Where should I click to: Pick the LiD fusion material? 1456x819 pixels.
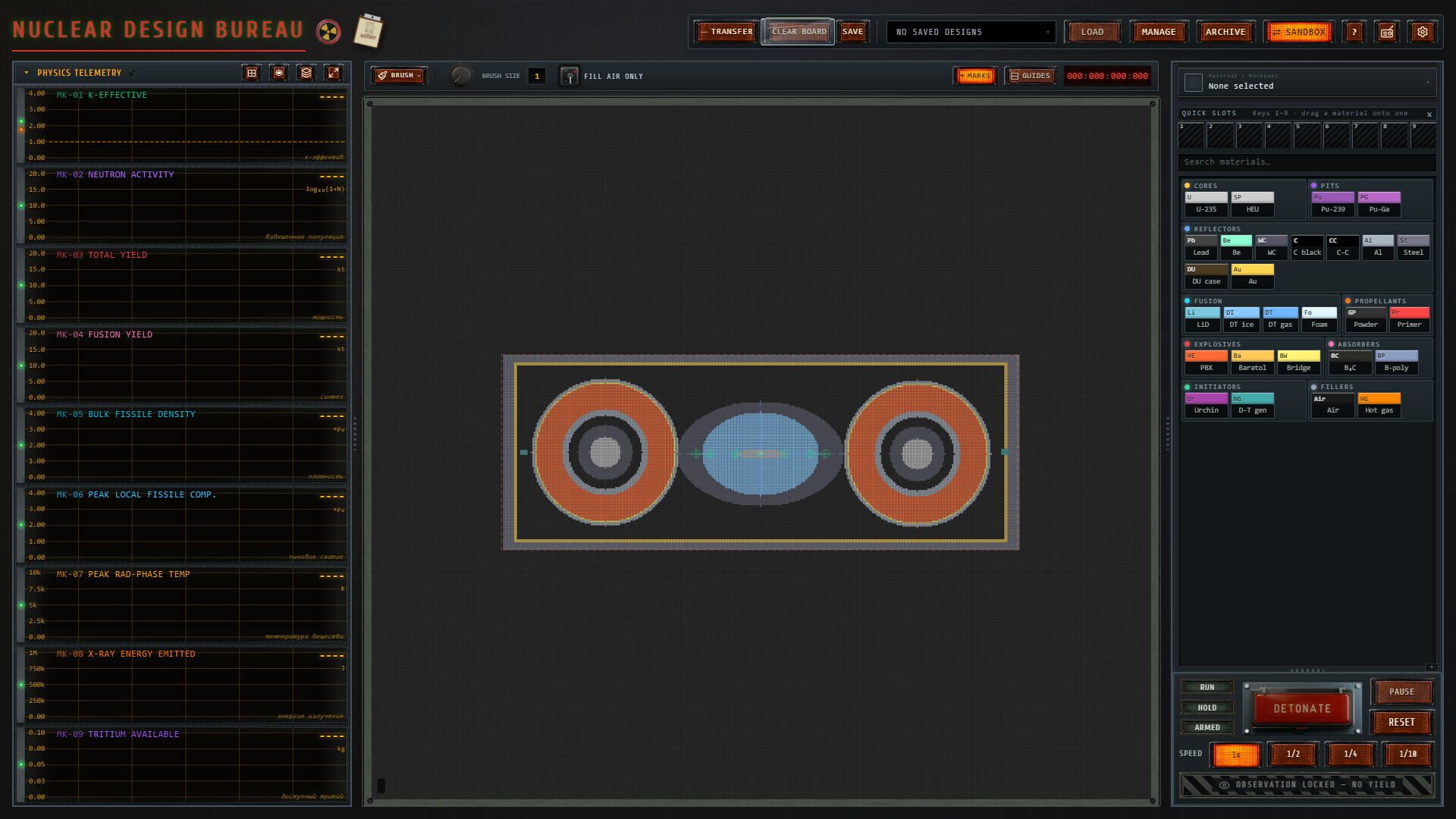click(1203, 318)
